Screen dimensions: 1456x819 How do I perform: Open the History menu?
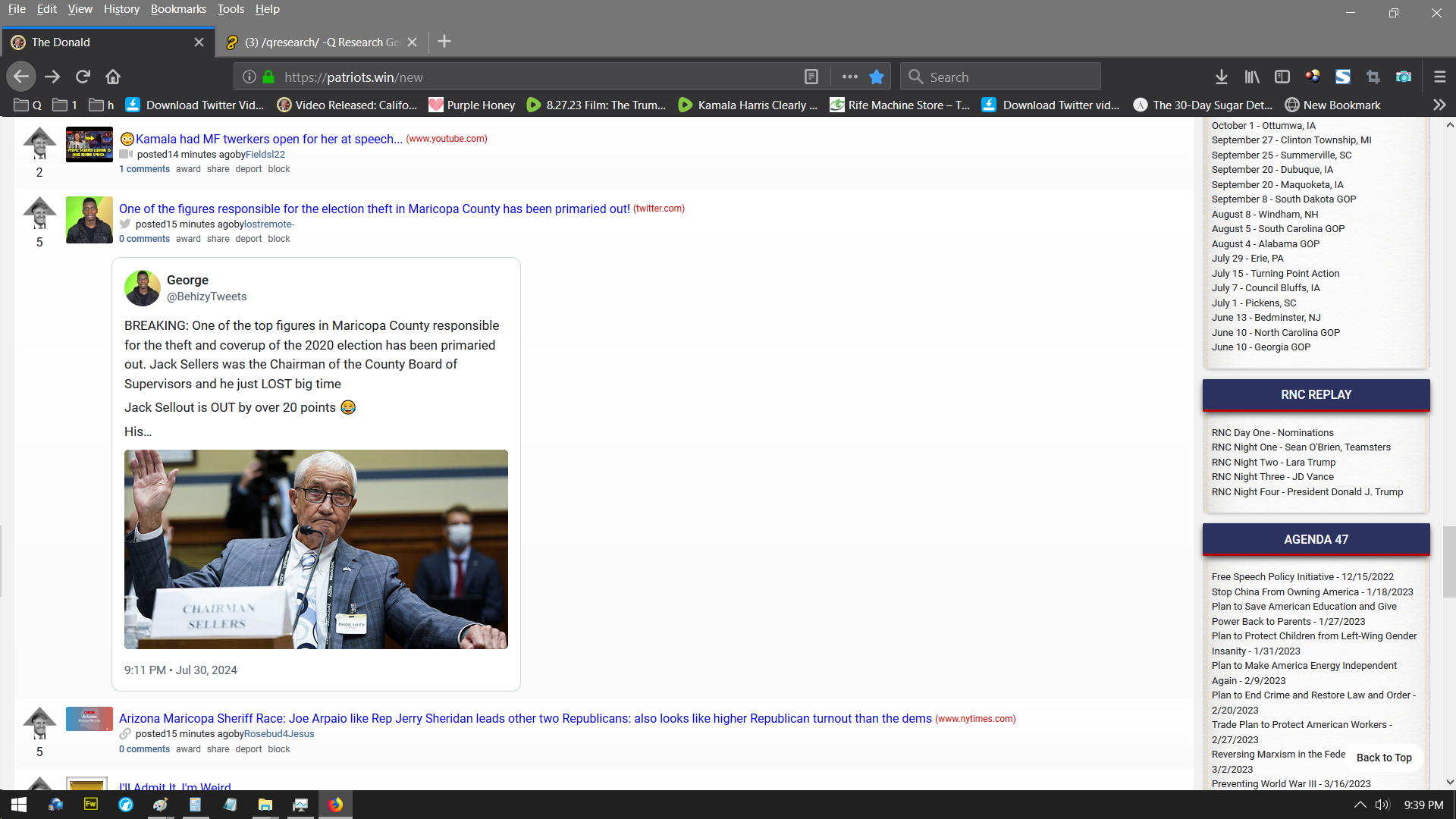click(121, 9)
